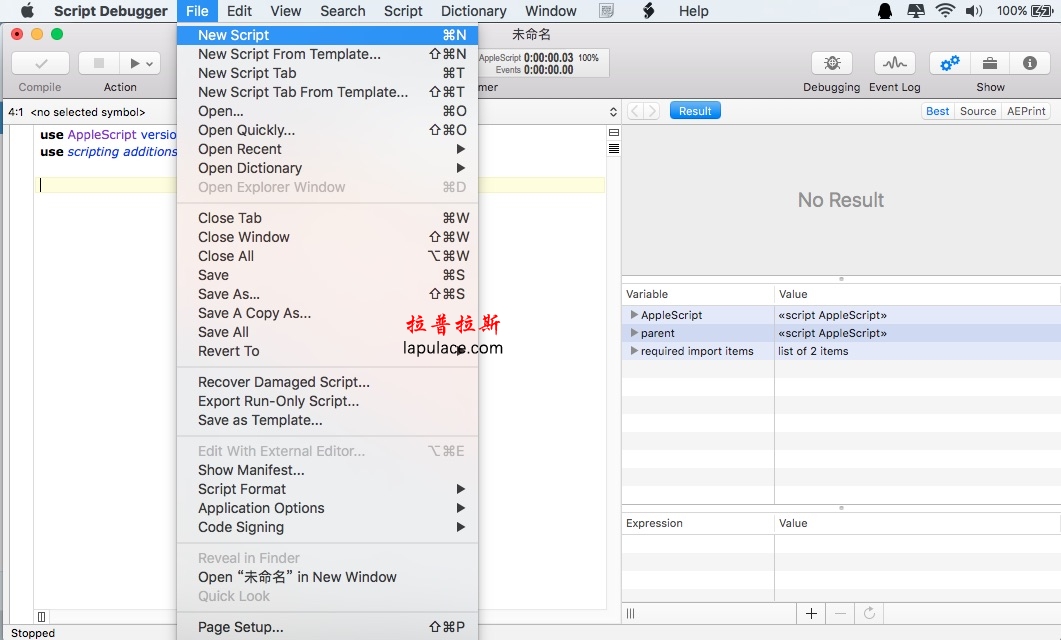This screenshot has width=1061, height=640.
Task: Choose Page Setup… menu item
Action: (328, 627)
